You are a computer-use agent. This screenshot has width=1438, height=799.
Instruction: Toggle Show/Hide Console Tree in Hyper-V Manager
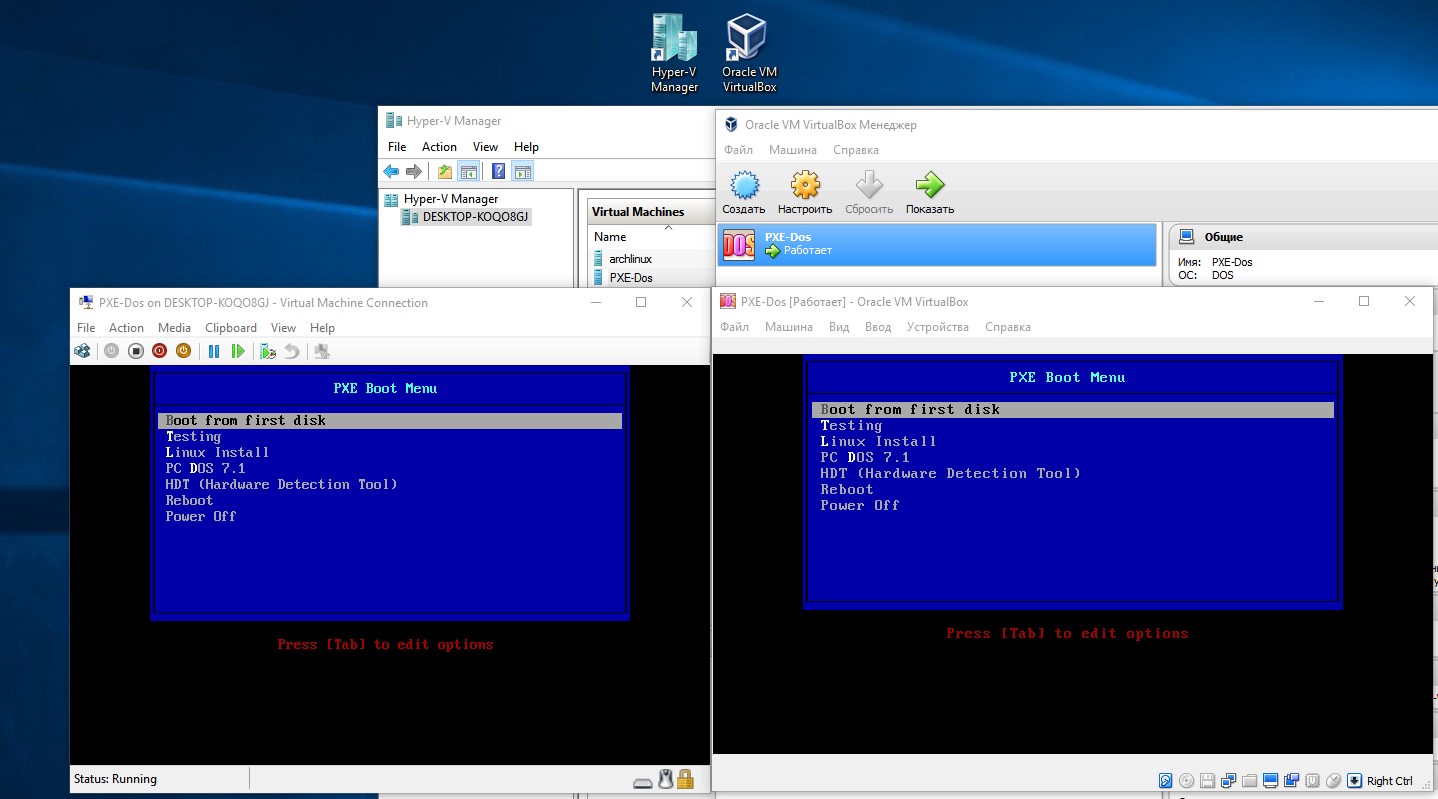468,172
